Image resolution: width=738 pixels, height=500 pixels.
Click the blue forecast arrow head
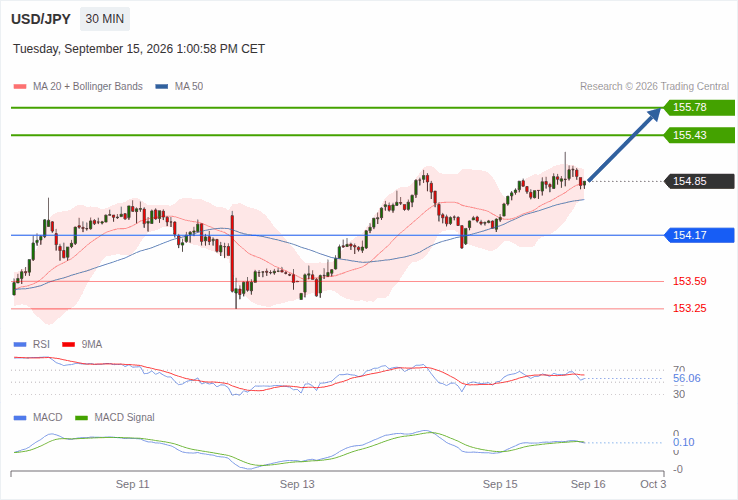pos(654,114)
